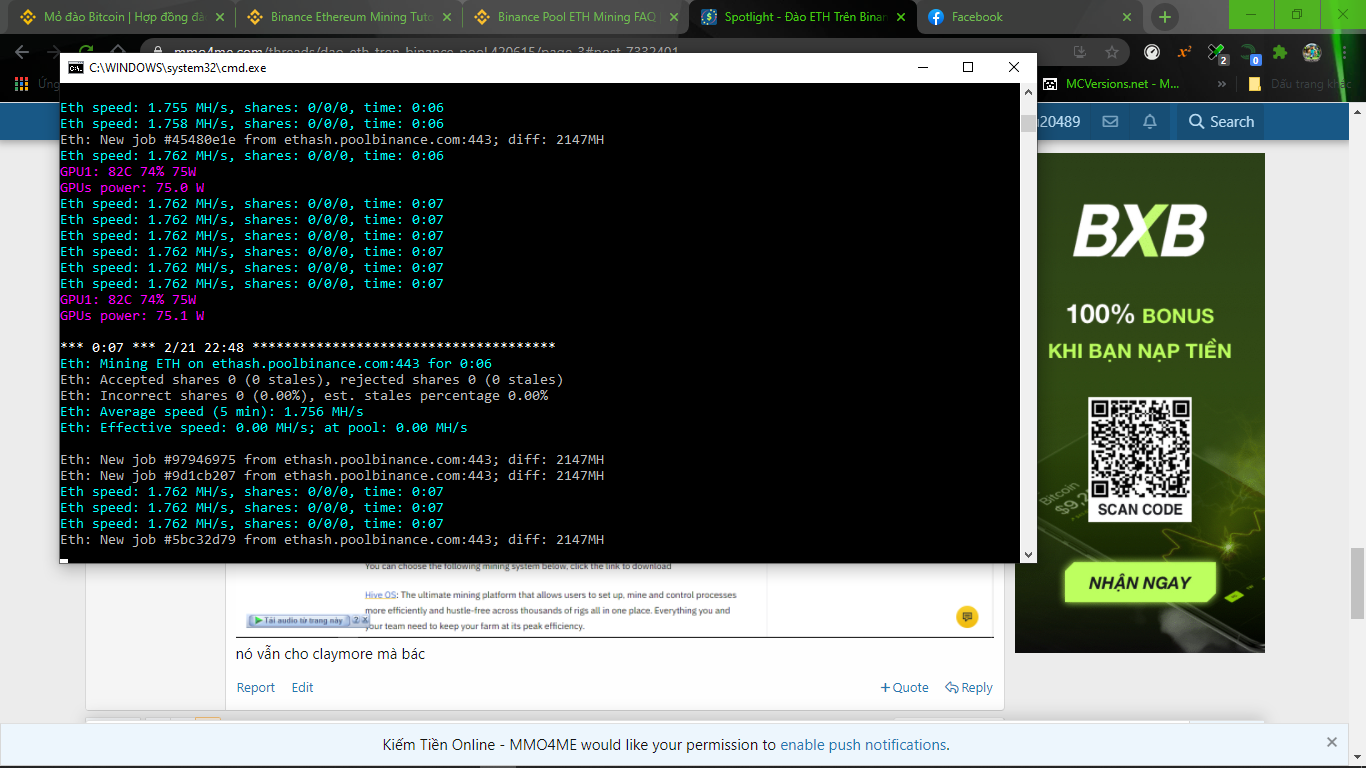Open the forum inbox envelope icon
This screenshot has width=1366, height=768.
(x=1110, y=121)
